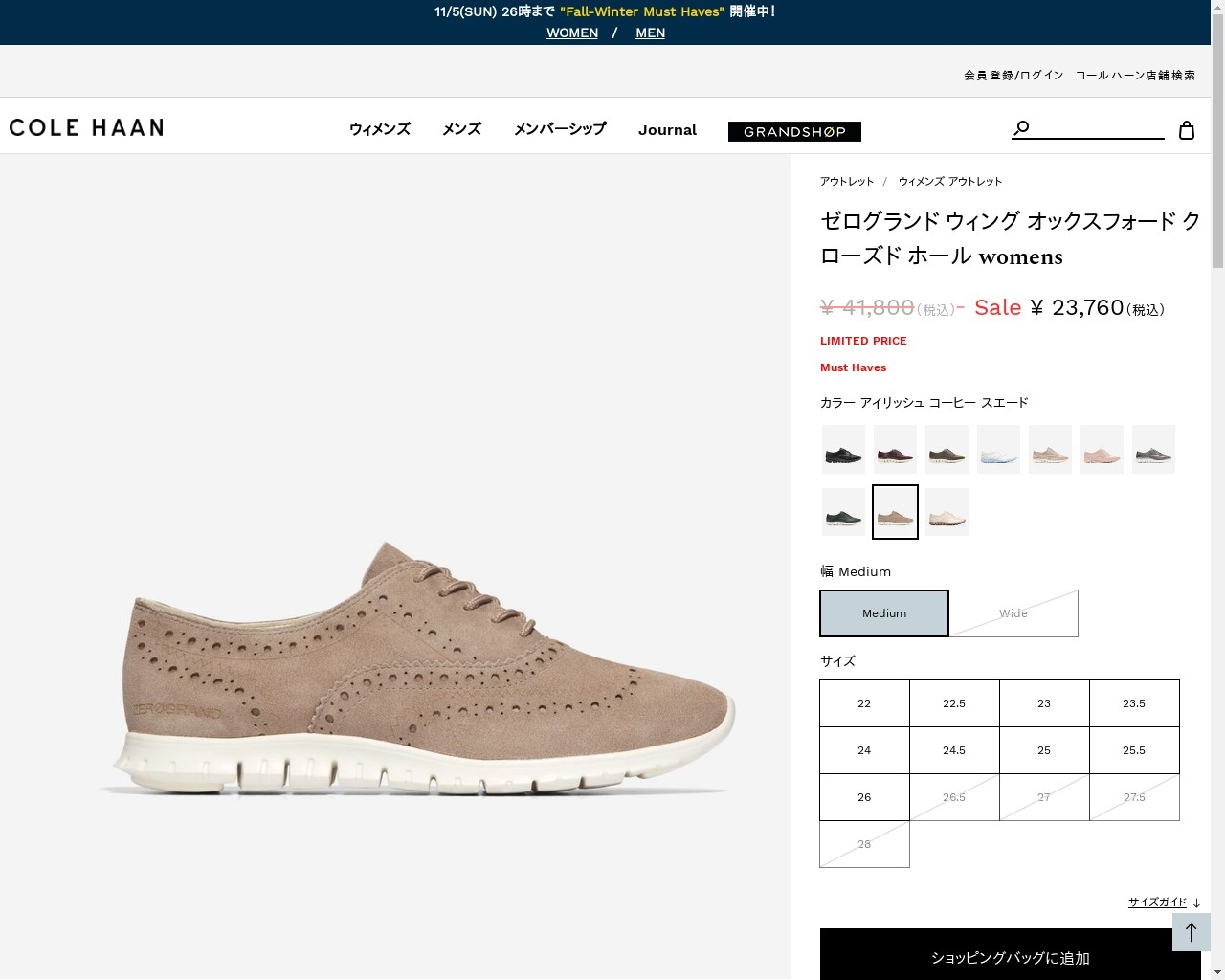Select the black shoe color thumbnail
Viewport: 1225px width, 980px height.
click(843, 449)
